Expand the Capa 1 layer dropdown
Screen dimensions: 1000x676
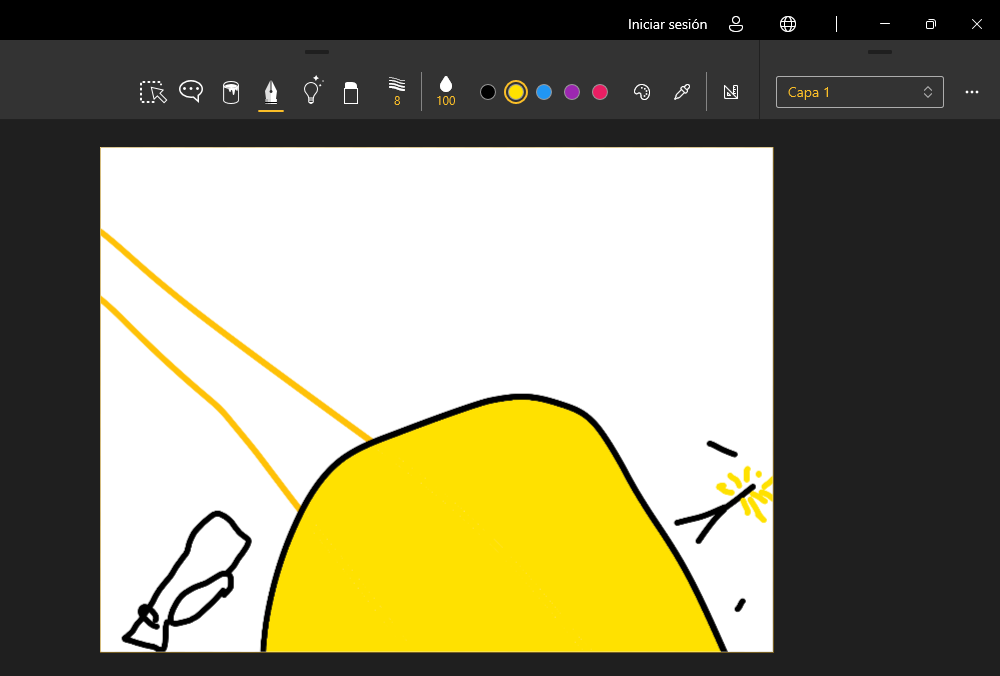[860, 92]
